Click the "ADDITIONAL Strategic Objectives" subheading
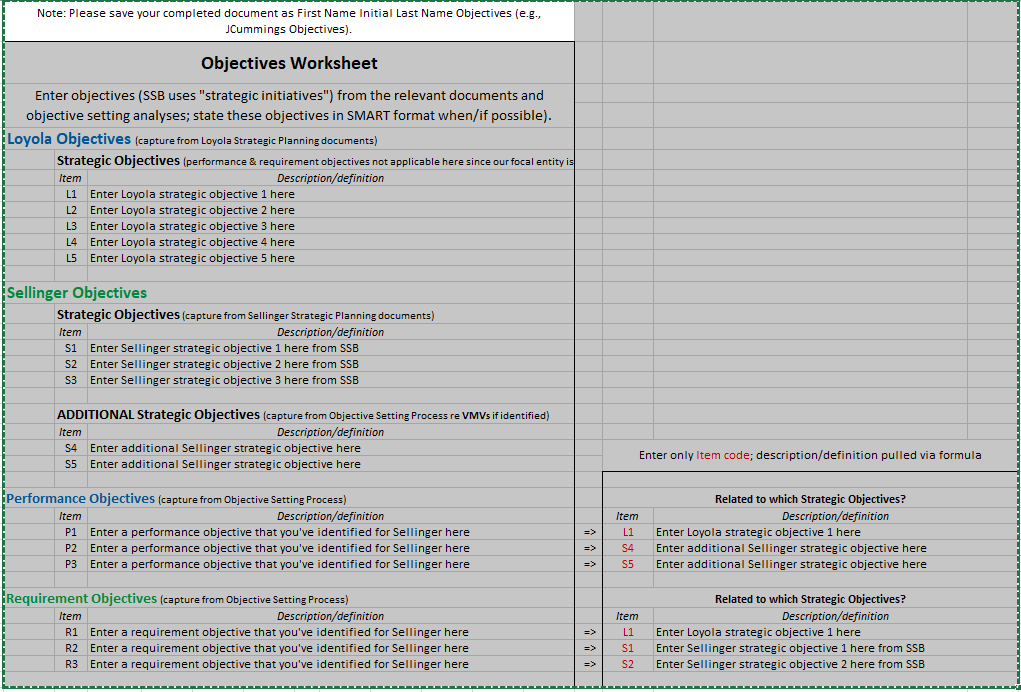The height and width of the screenshot is (692, 1021). point(158,415)
